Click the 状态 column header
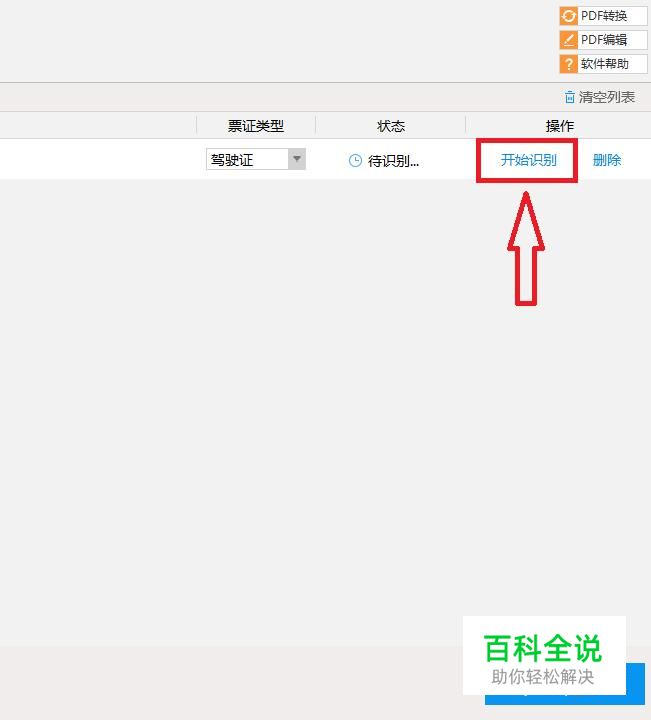The image size is (651, 720). (391, 126)
